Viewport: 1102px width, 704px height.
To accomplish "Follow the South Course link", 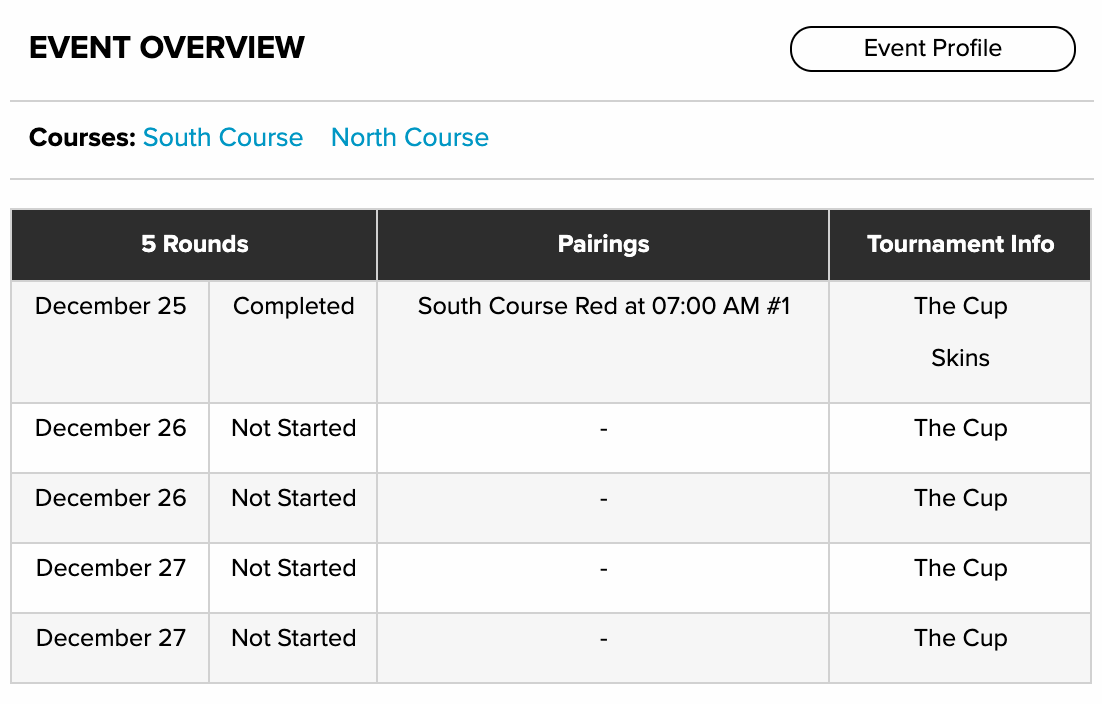I will [223, 137].
